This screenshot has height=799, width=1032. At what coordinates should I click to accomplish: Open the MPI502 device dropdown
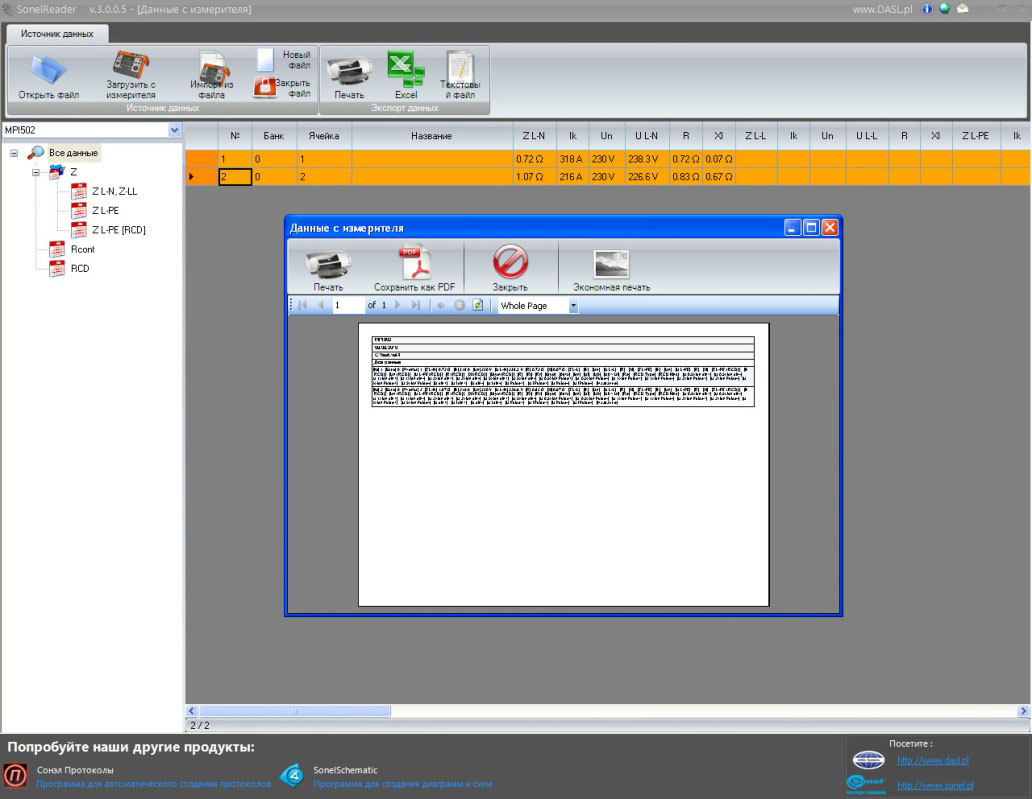click(174, 130)
